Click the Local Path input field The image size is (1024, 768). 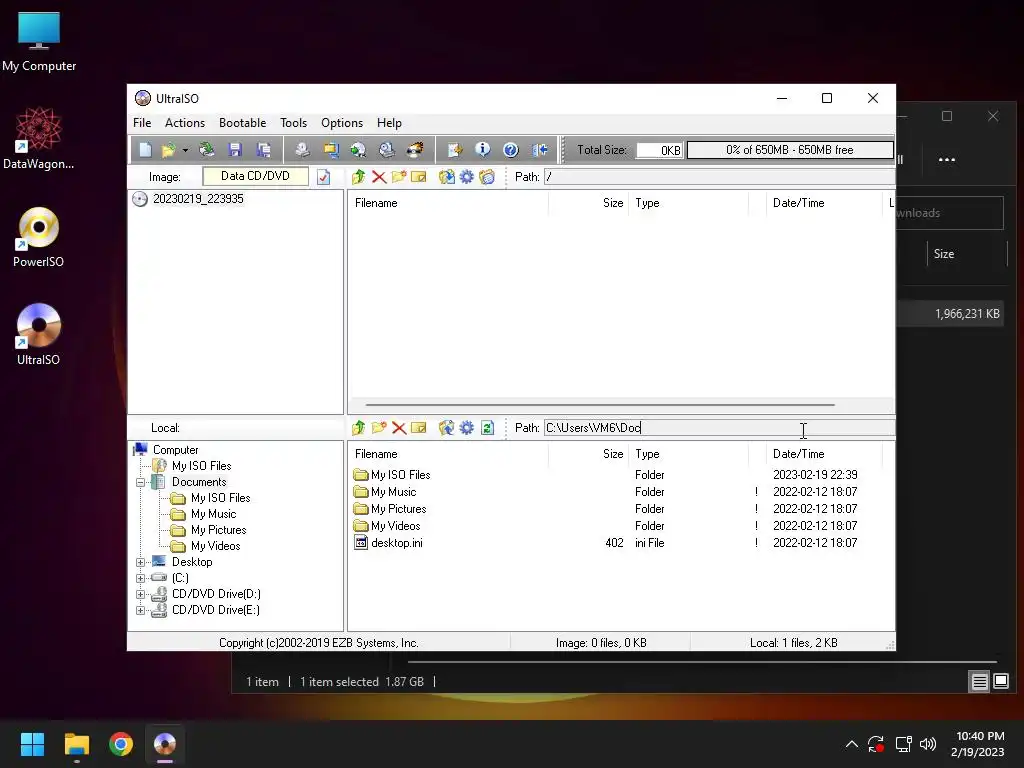click(719, 428)
